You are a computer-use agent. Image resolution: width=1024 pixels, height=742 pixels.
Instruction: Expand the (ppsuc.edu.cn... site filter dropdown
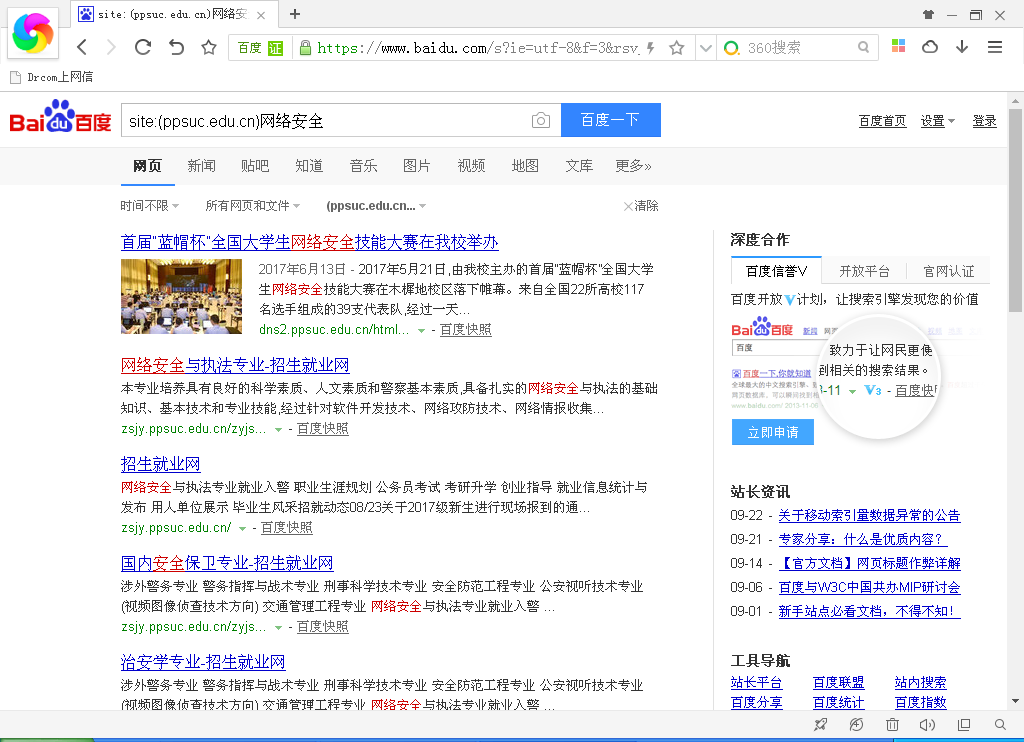(x=376, y=206)
